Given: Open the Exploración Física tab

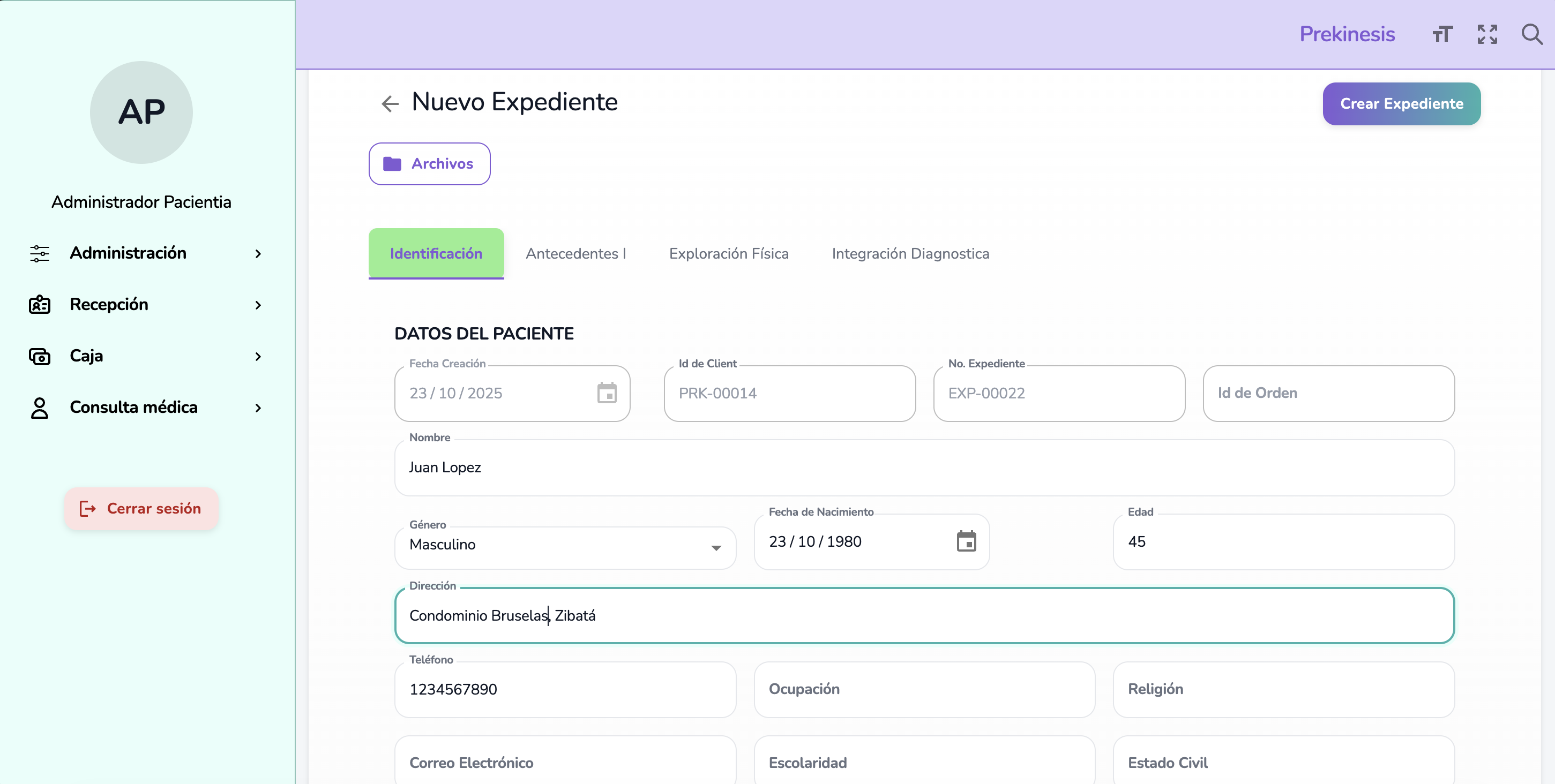Looking at the screenshot, I should [x=729, y=254].
